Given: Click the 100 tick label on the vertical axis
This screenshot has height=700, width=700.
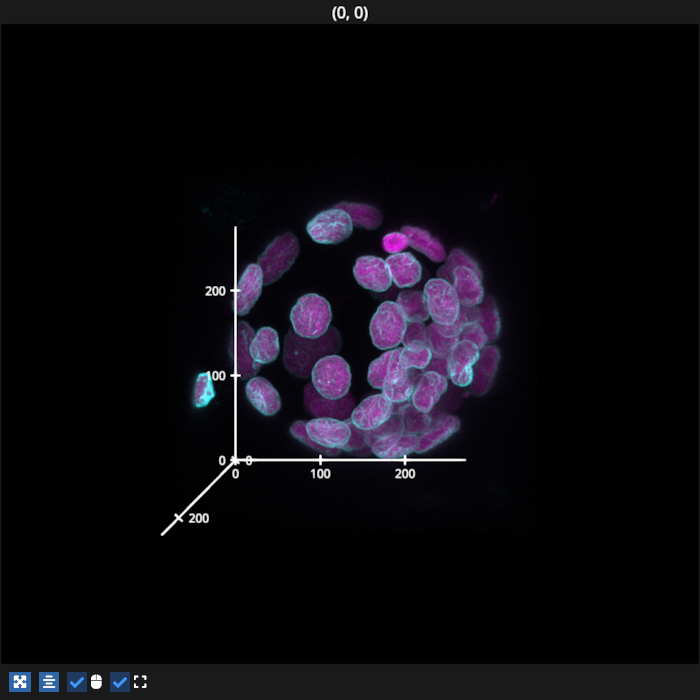Looking at the screenshot, I should click(x=215, y=375).
